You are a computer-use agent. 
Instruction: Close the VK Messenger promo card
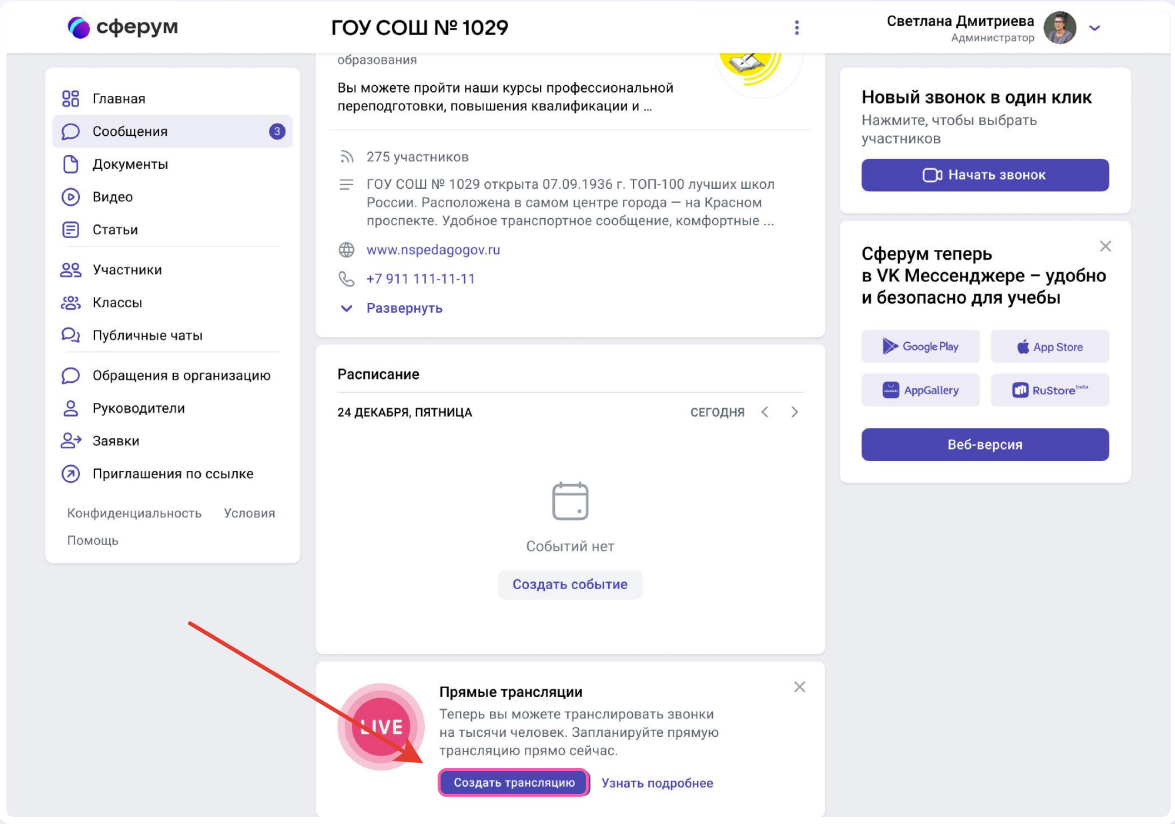(x=1105, y=246)
